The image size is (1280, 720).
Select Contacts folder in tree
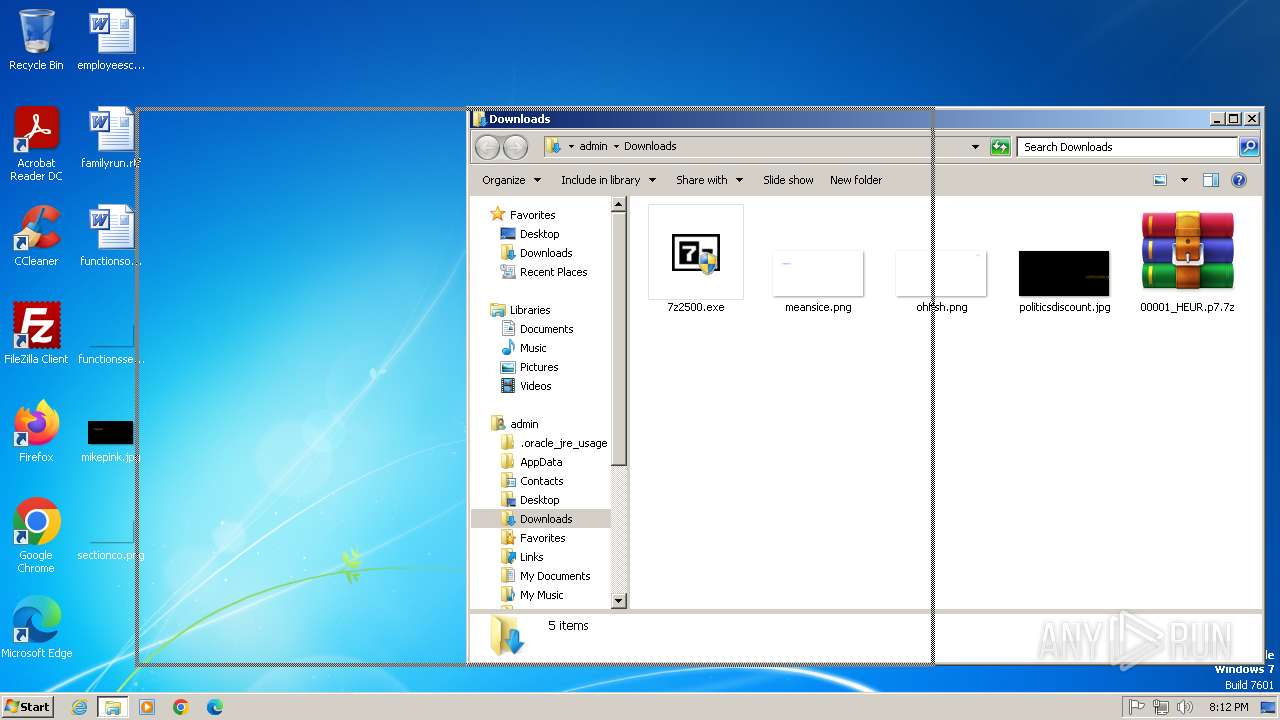541,481
